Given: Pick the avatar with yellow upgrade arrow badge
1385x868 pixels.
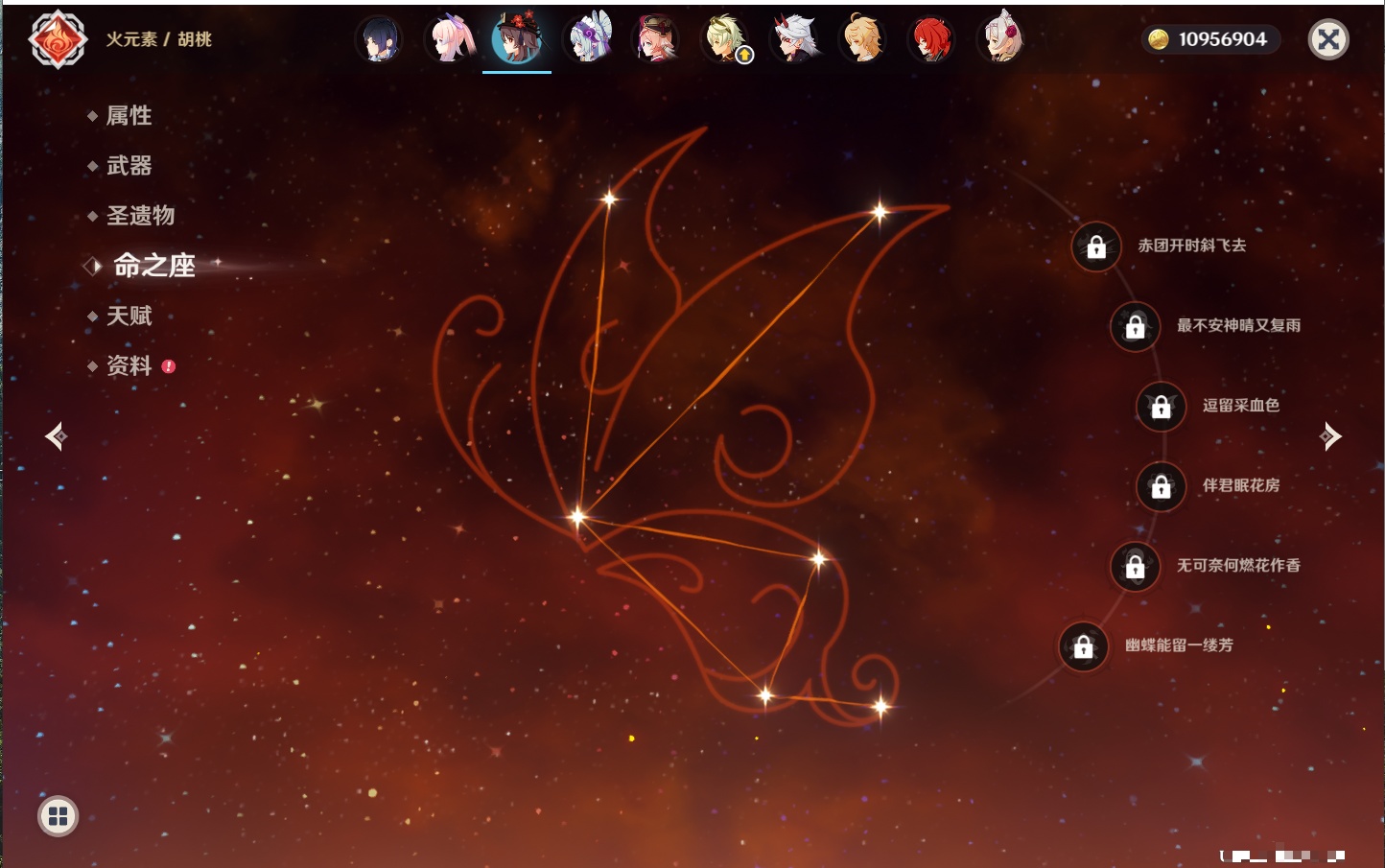Looking at the screenshot, I should click(727, 39).
